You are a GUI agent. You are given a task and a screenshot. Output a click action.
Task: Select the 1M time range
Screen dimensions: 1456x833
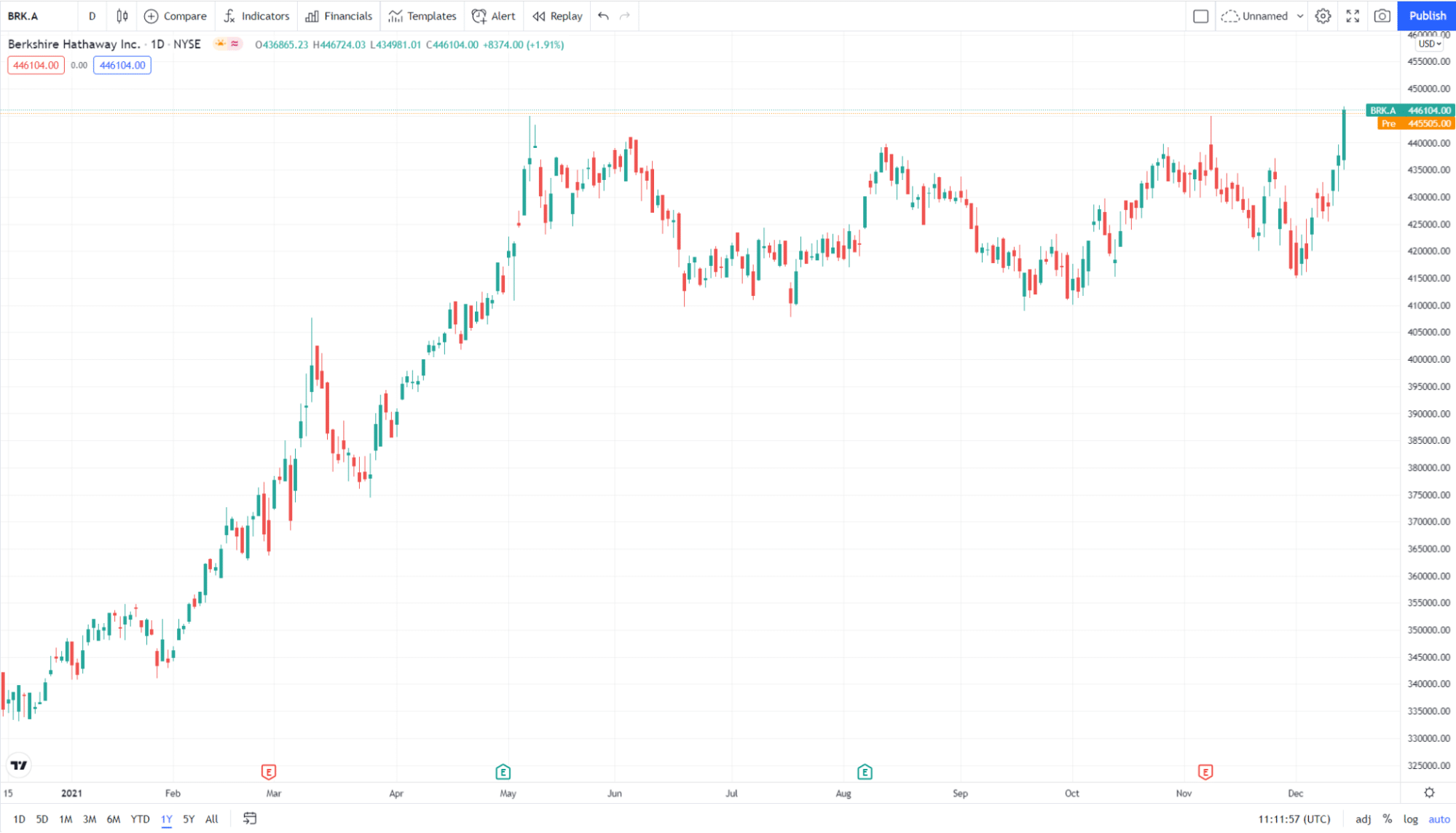[x=66, y=819]
